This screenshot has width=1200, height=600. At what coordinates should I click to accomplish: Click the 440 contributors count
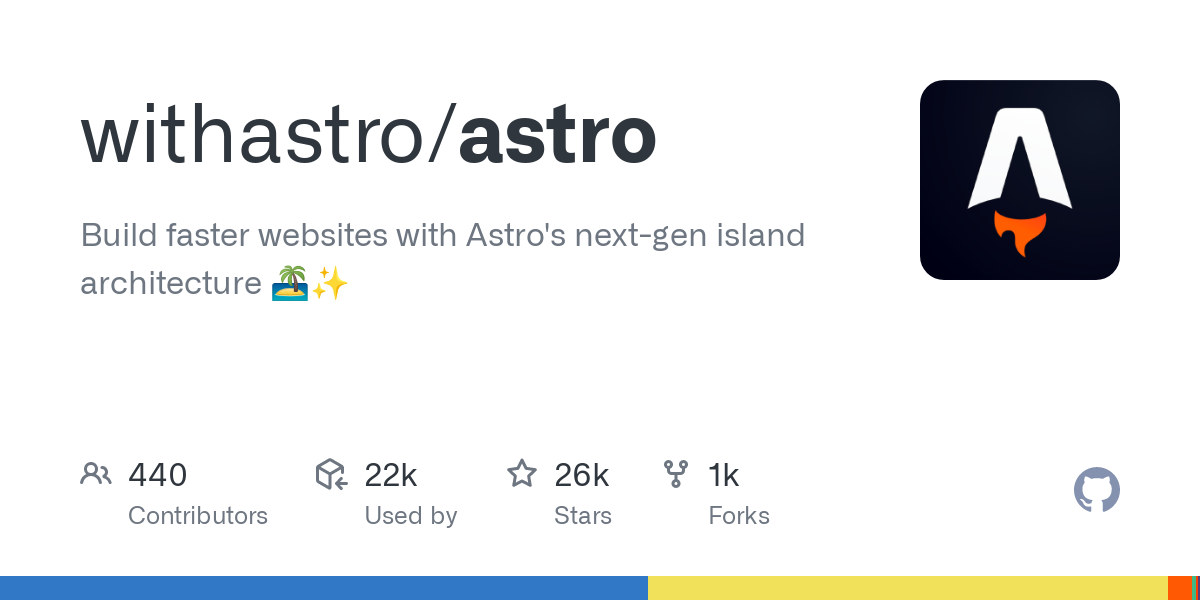[x=157, y=475]
